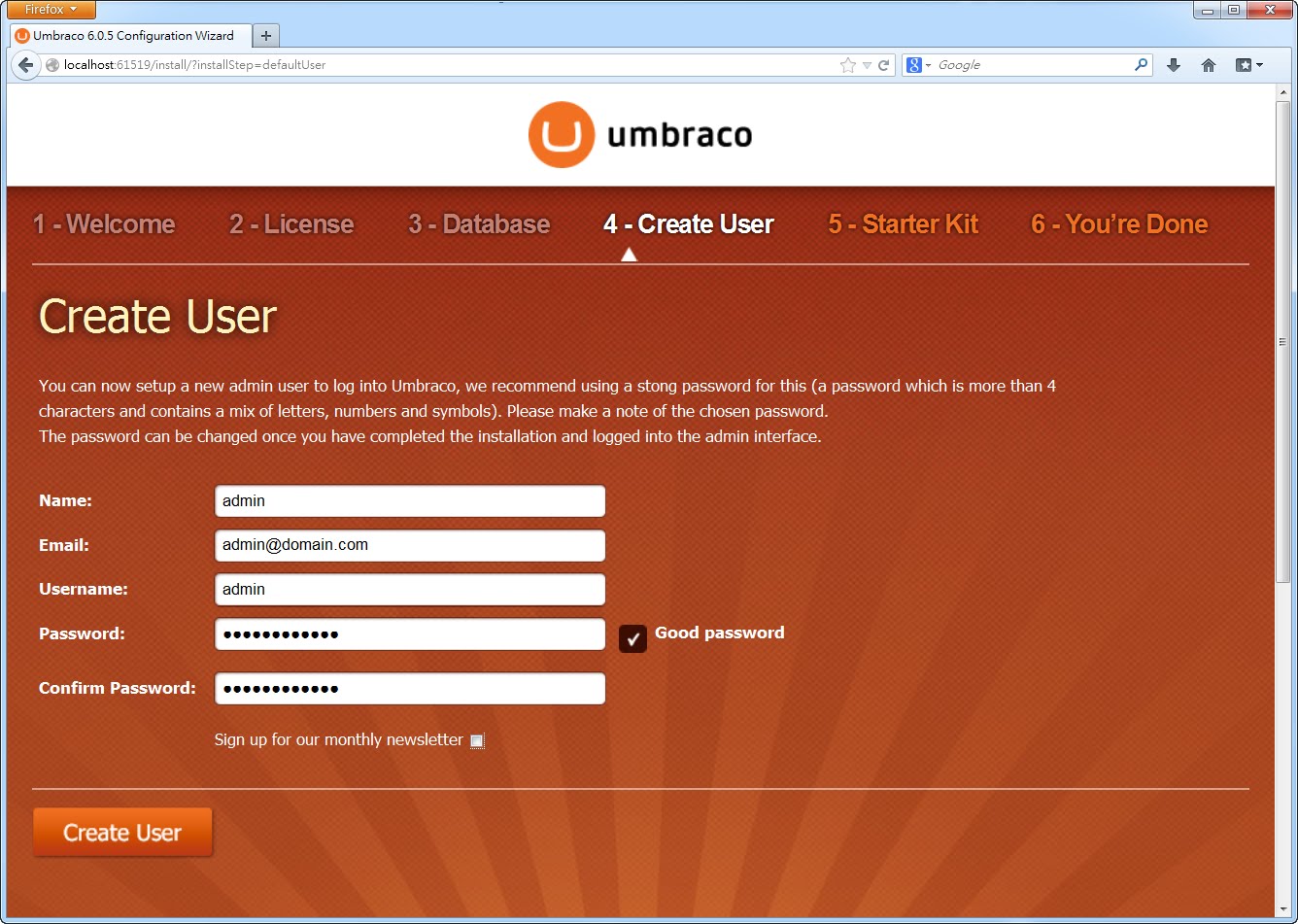Image resolution: width=1298 pixels, height=924 pixels.
Task: Bookmark this page with the star icon
Action: point(848,65)
